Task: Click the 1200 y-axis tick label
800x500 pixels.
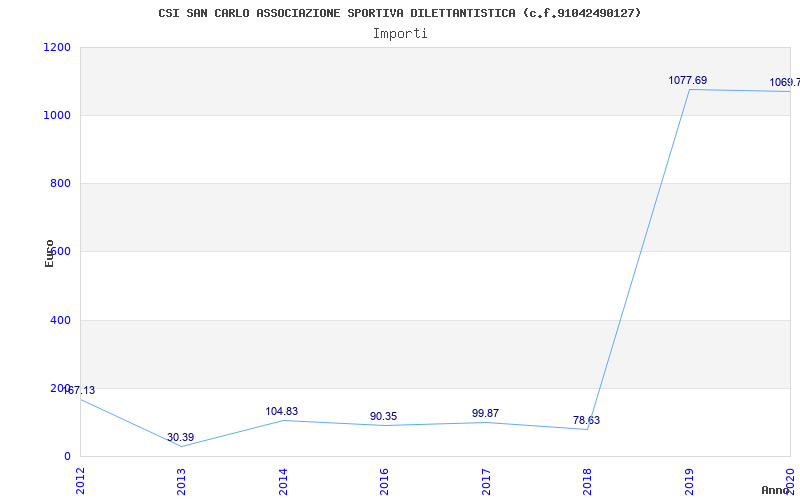Action: [x=57, y=47]
